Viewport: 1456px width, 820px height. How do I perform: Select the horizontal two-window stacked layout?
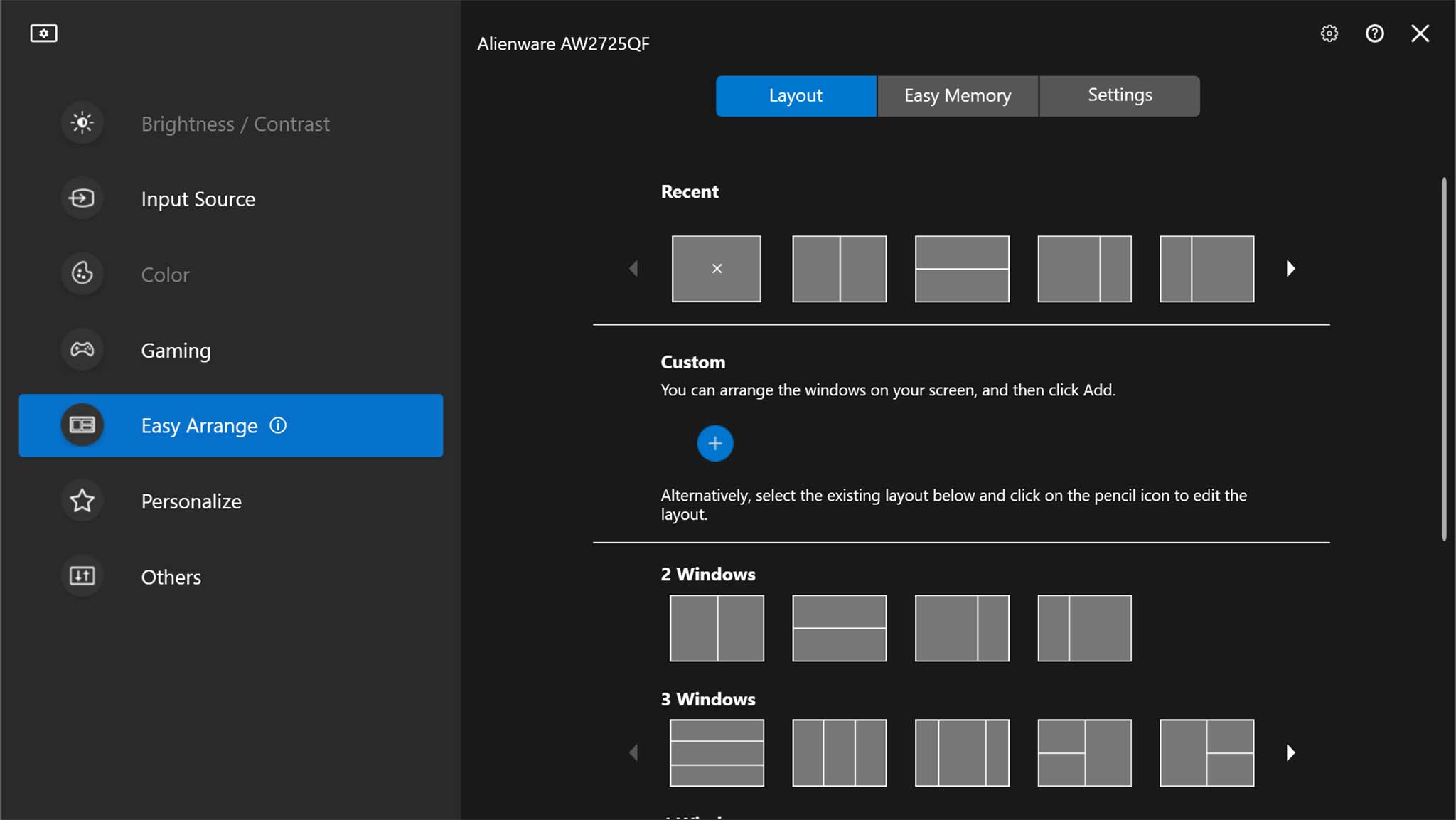[839, 627]
